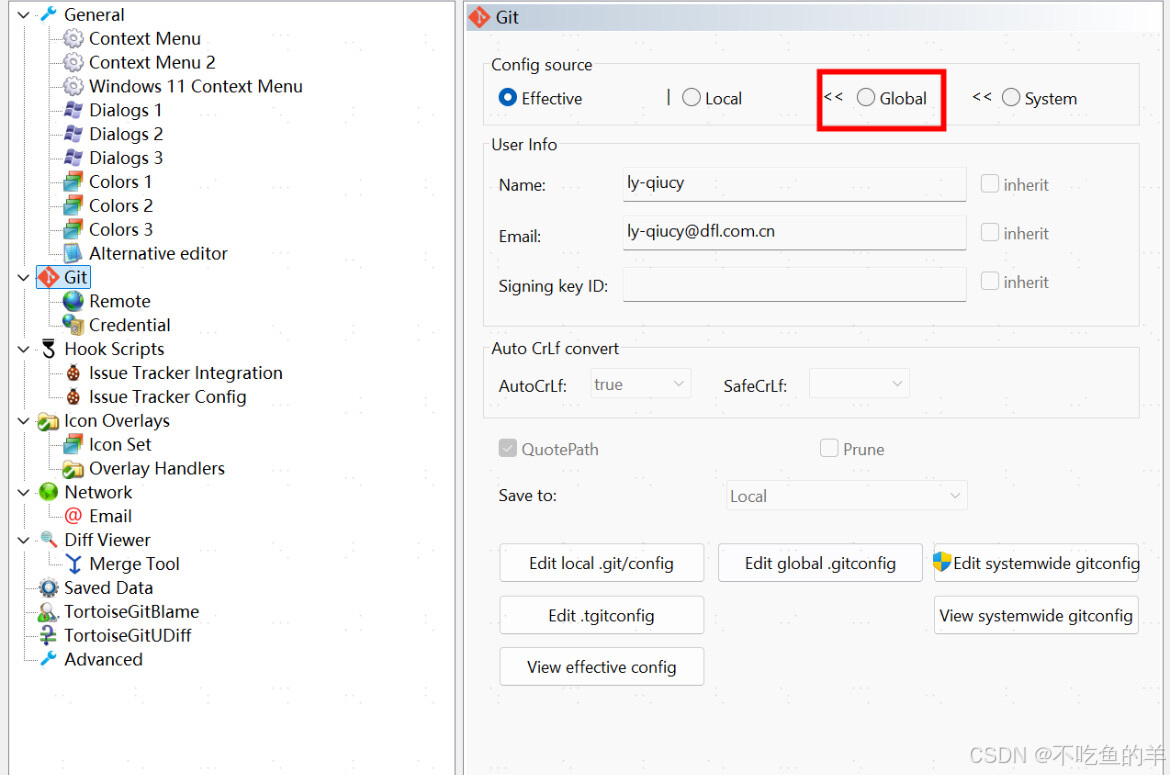Viewport: 1170px width, 775px height.
Task: Select the Local config source radio
Action: tap(692, 98)
